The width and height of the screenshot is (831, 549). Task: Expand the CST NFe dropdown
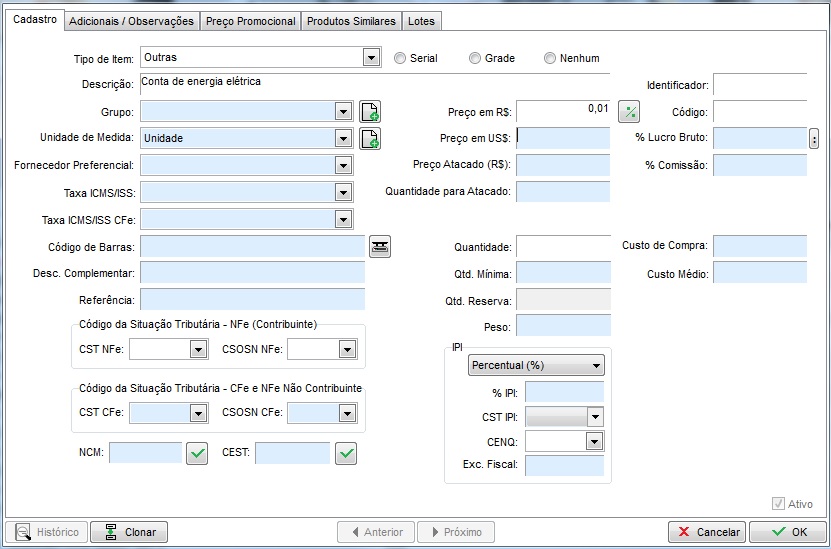[x=198, y=349]
